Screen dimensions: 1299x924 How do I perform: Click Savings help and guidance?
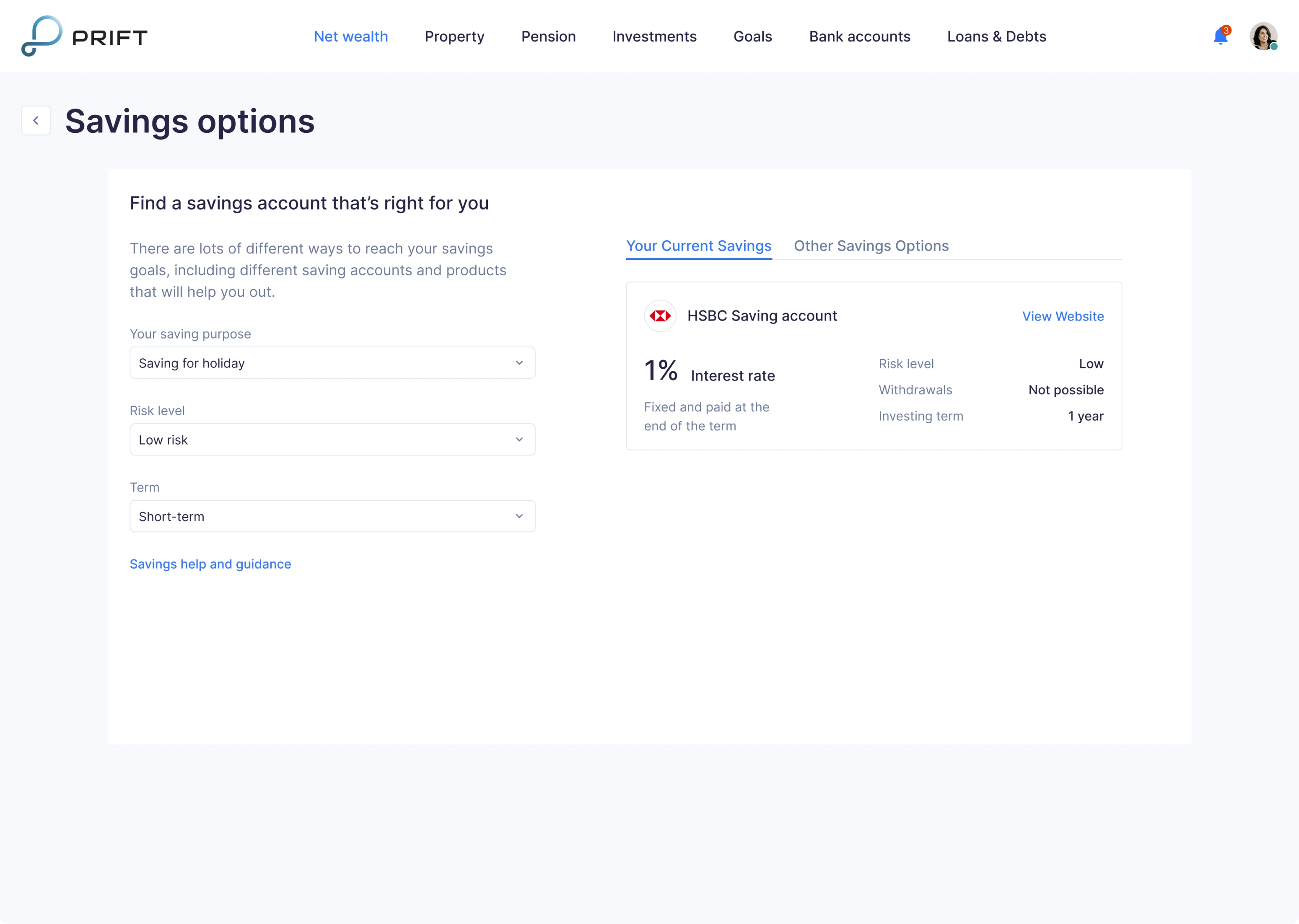210,564
